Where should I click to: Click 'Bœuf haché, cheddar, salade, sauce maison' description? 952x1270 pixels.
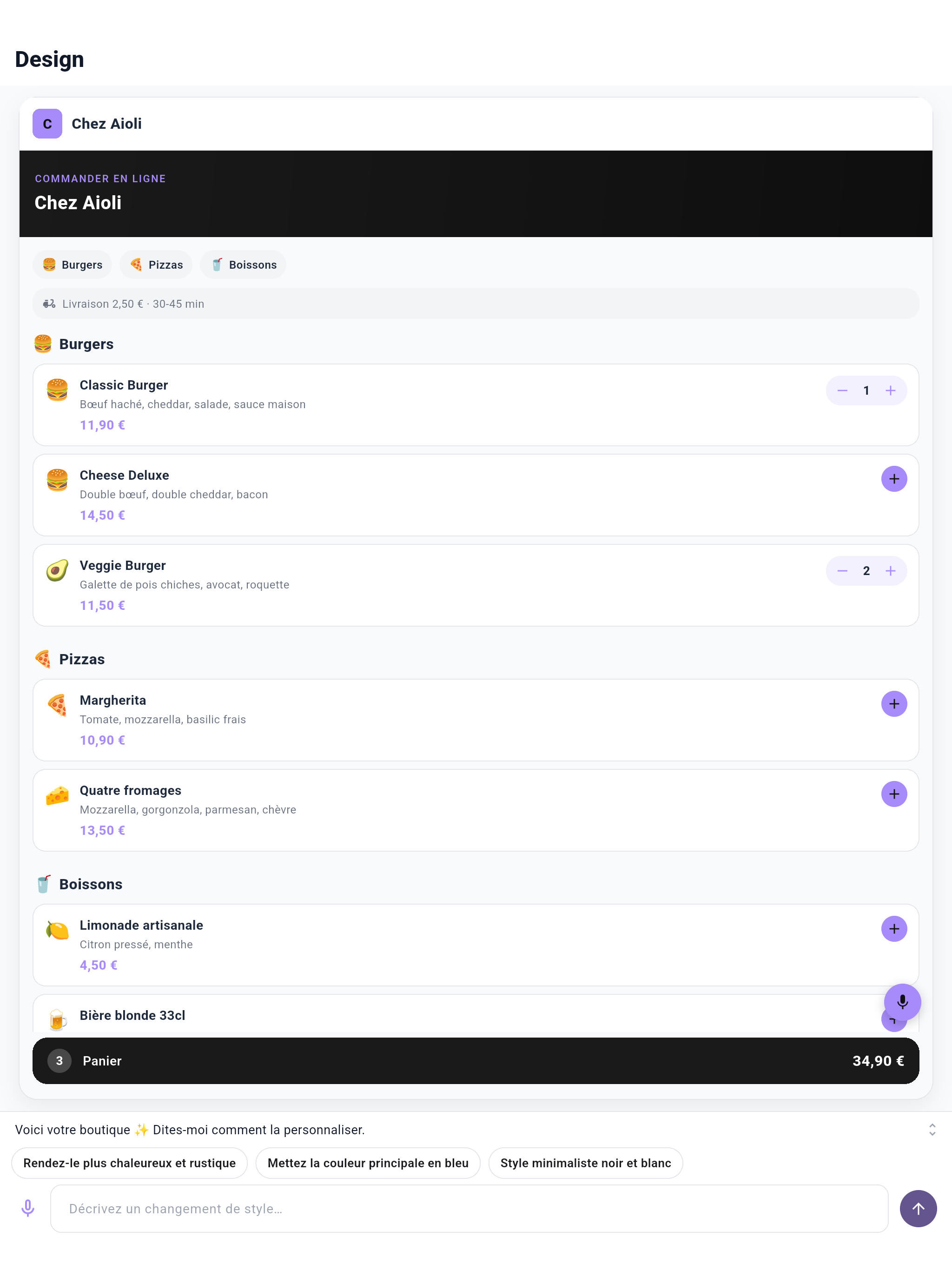pos(193,404)
